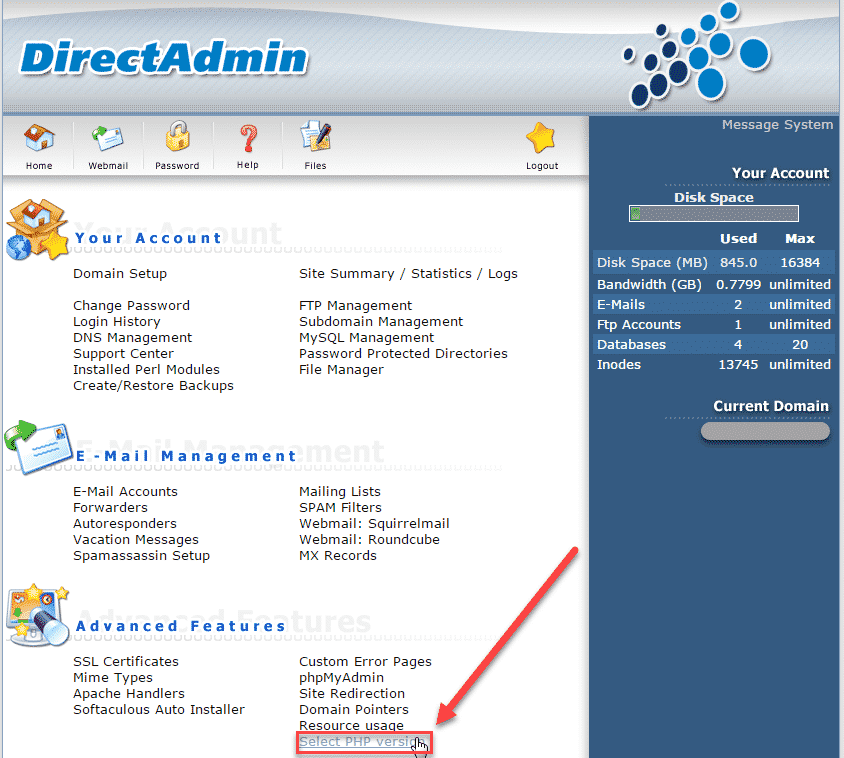Click the Advanced Features monitor icon
This screenshot has height=758, width=844.
click(x=38, y=614)
